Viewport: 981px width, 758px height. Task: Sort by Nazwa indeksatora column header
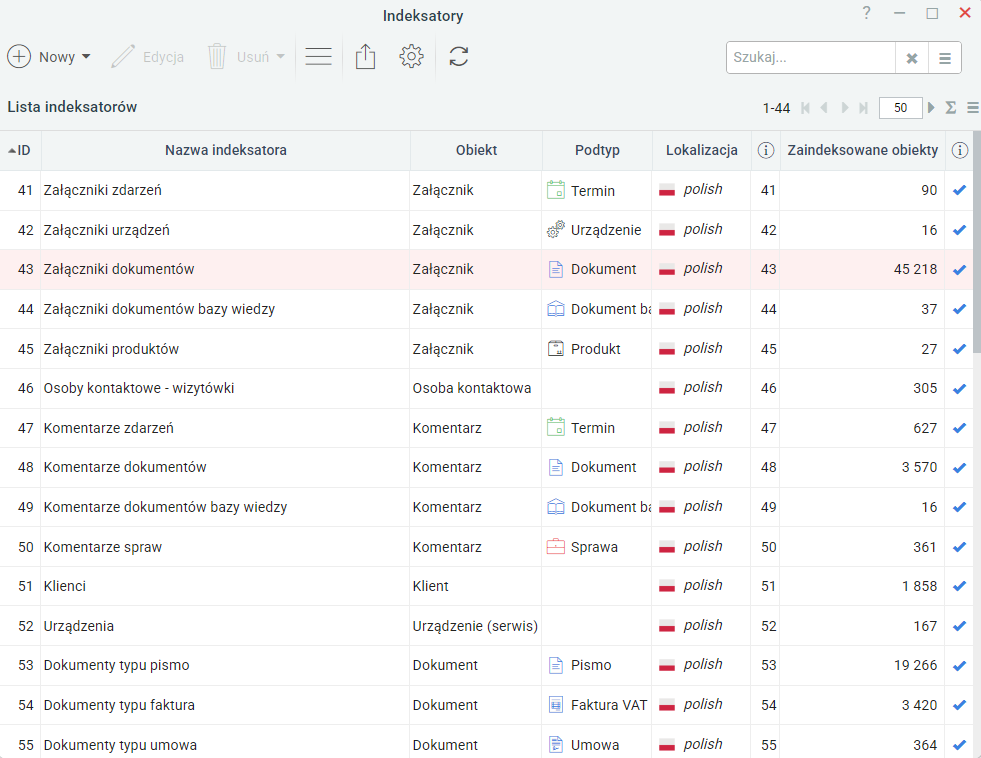pyautogui.click(x=225, y=150)
